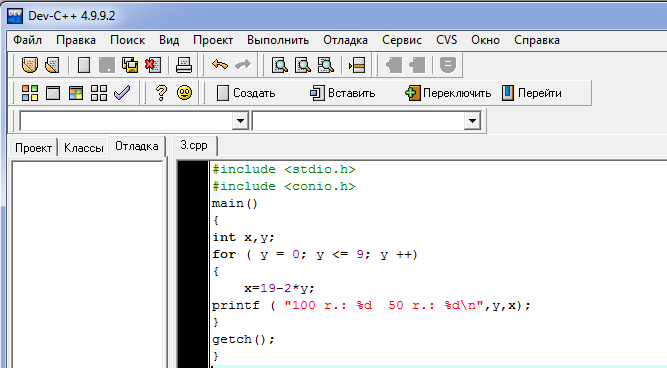The image size is (667, 368).
Task: Click the Run window icon
Action: click(x=53, y=93)
